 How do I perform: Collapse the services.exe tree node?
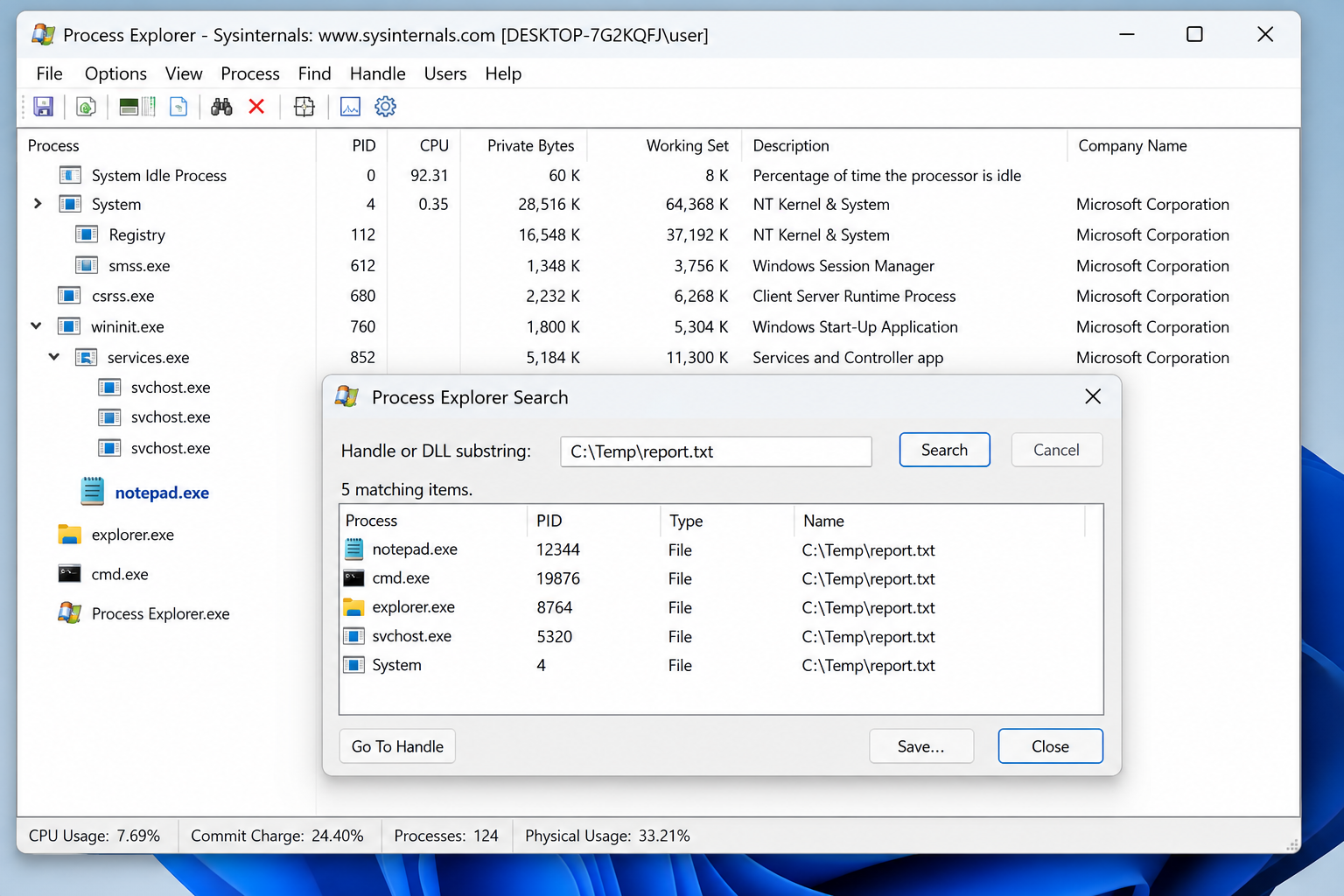pos(54,356)
